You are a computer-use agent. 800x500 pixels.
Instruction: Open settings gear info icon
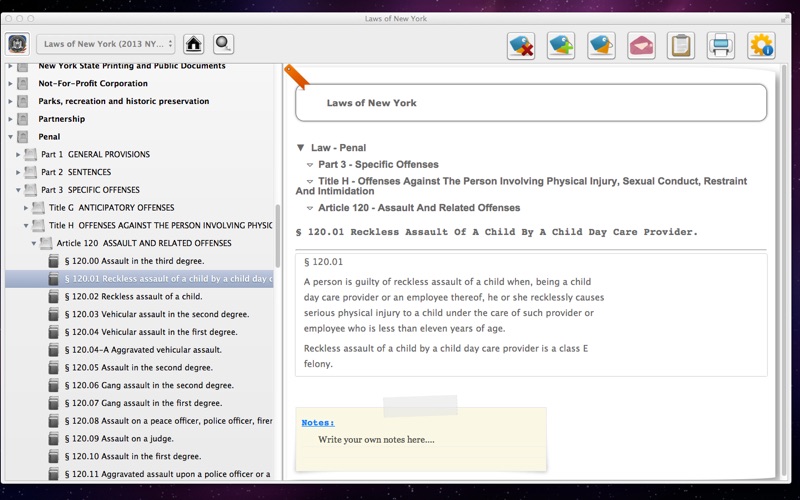(761, 45)
